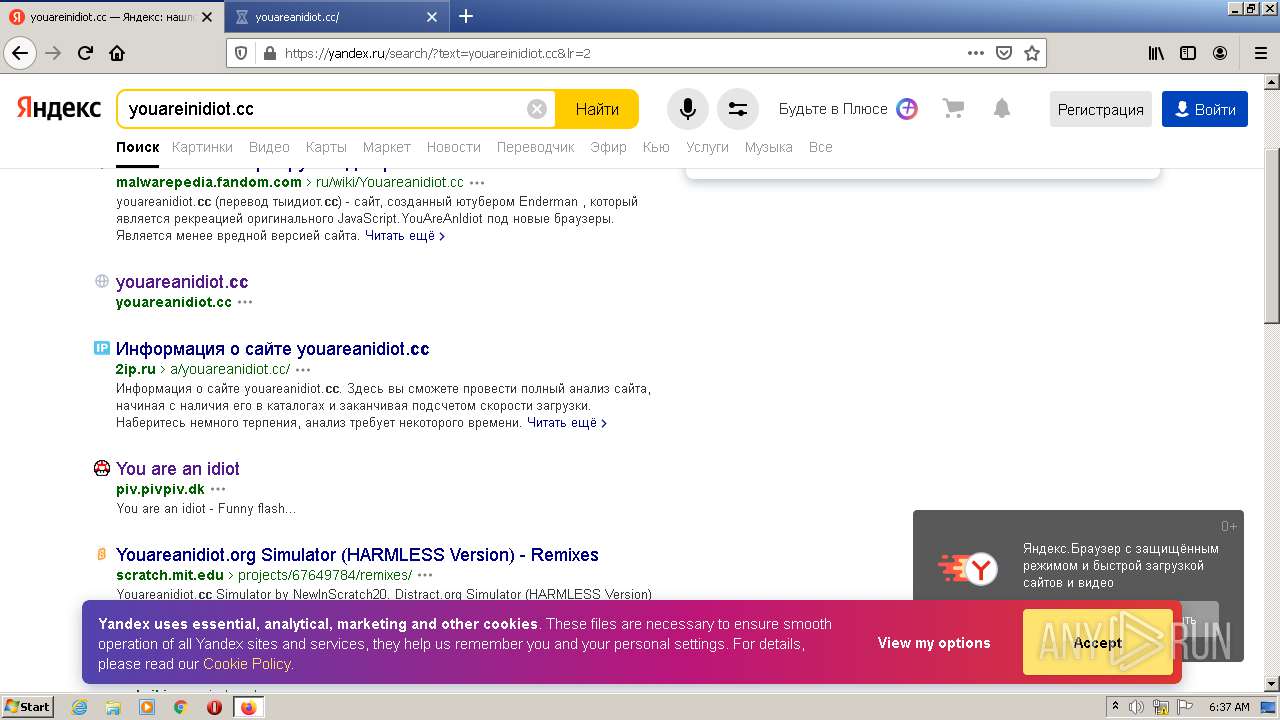
Task: Open the youareanidiot.cc result title
Action: click(x=182, y=282)
